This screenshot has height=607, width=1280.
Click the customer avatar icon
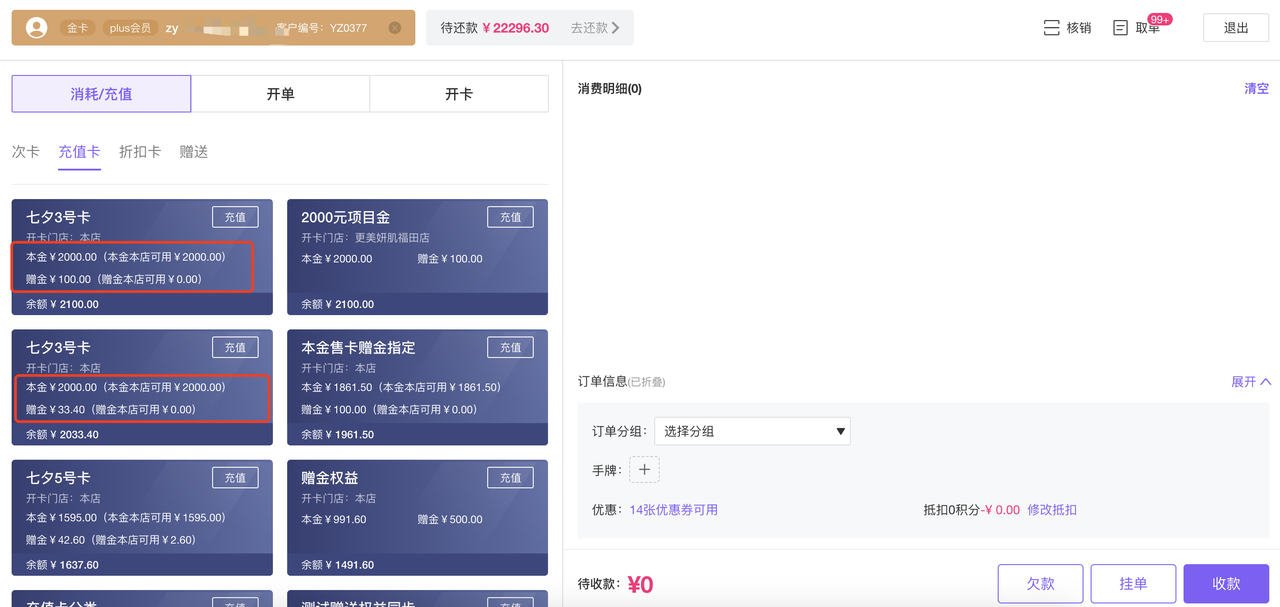37,28
